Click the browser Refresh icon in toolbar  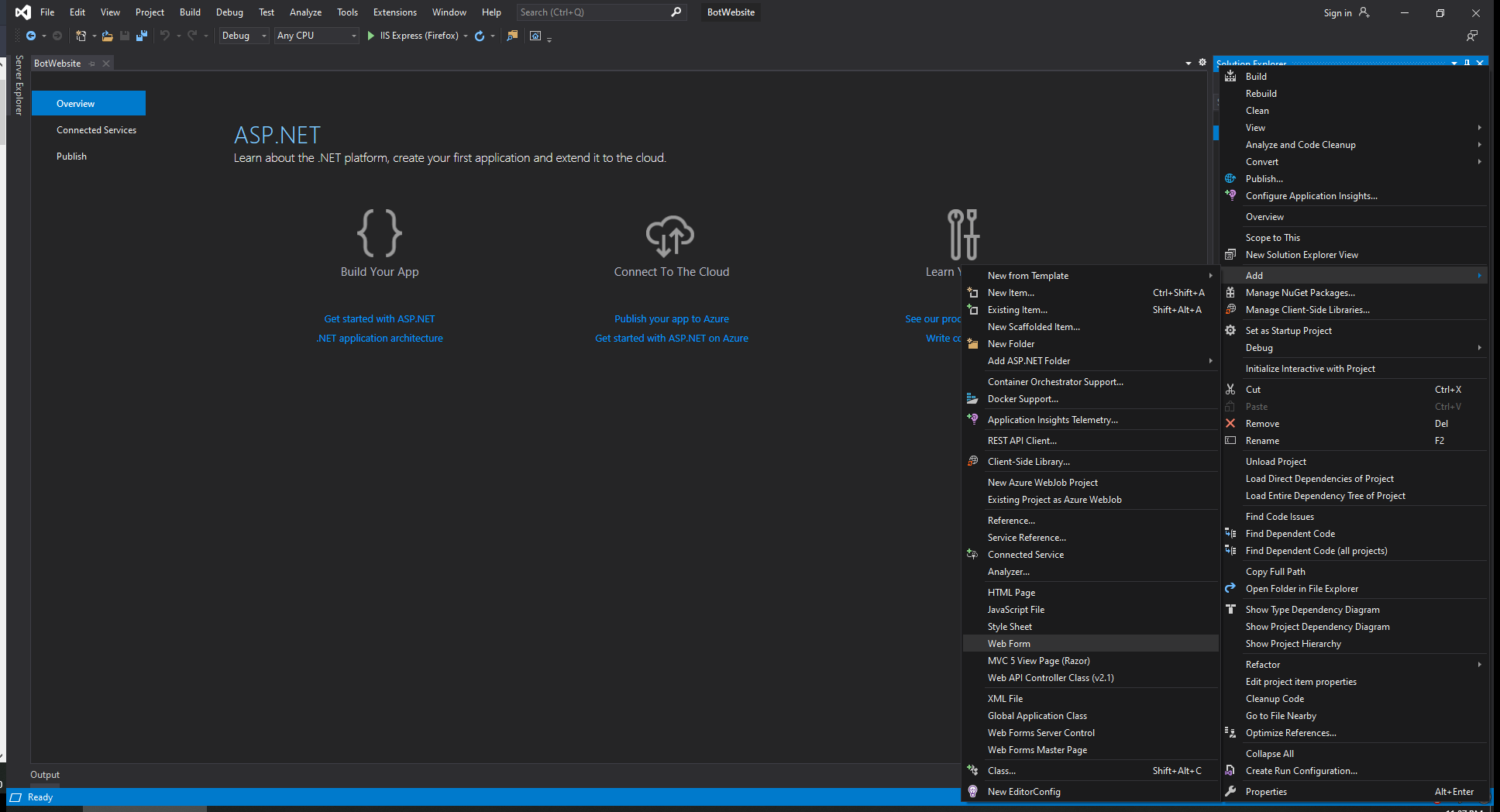coord(480,36)
